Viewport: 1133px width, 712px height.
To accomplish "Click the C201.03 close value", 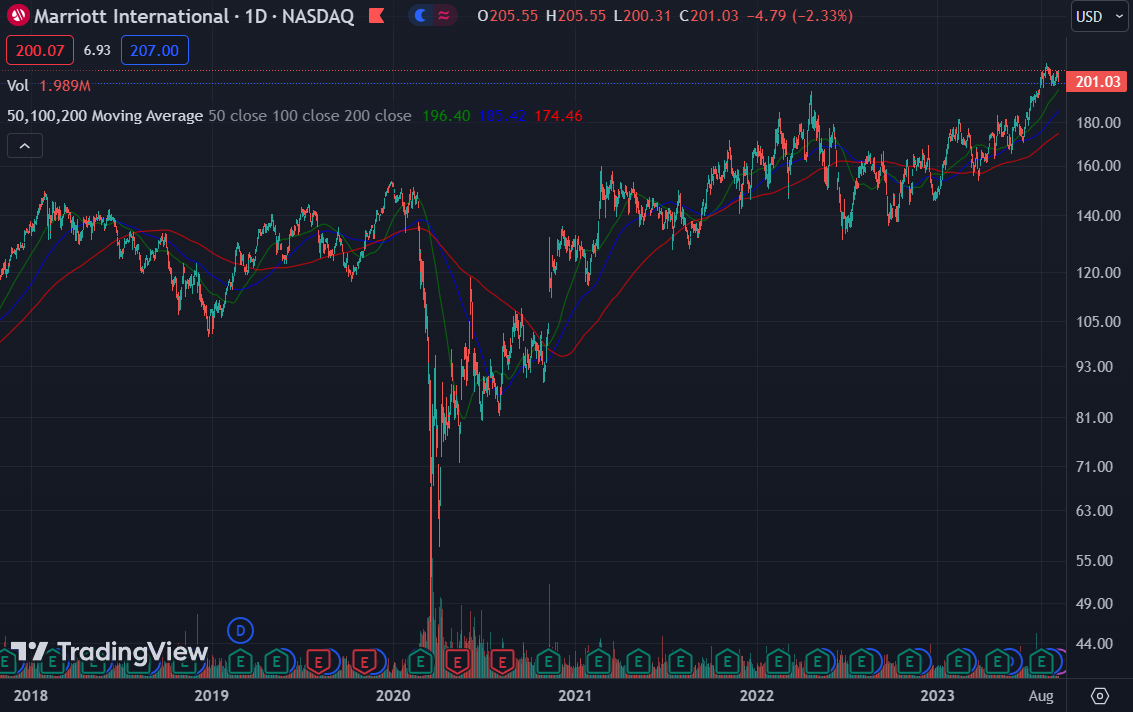I will 709,16.
